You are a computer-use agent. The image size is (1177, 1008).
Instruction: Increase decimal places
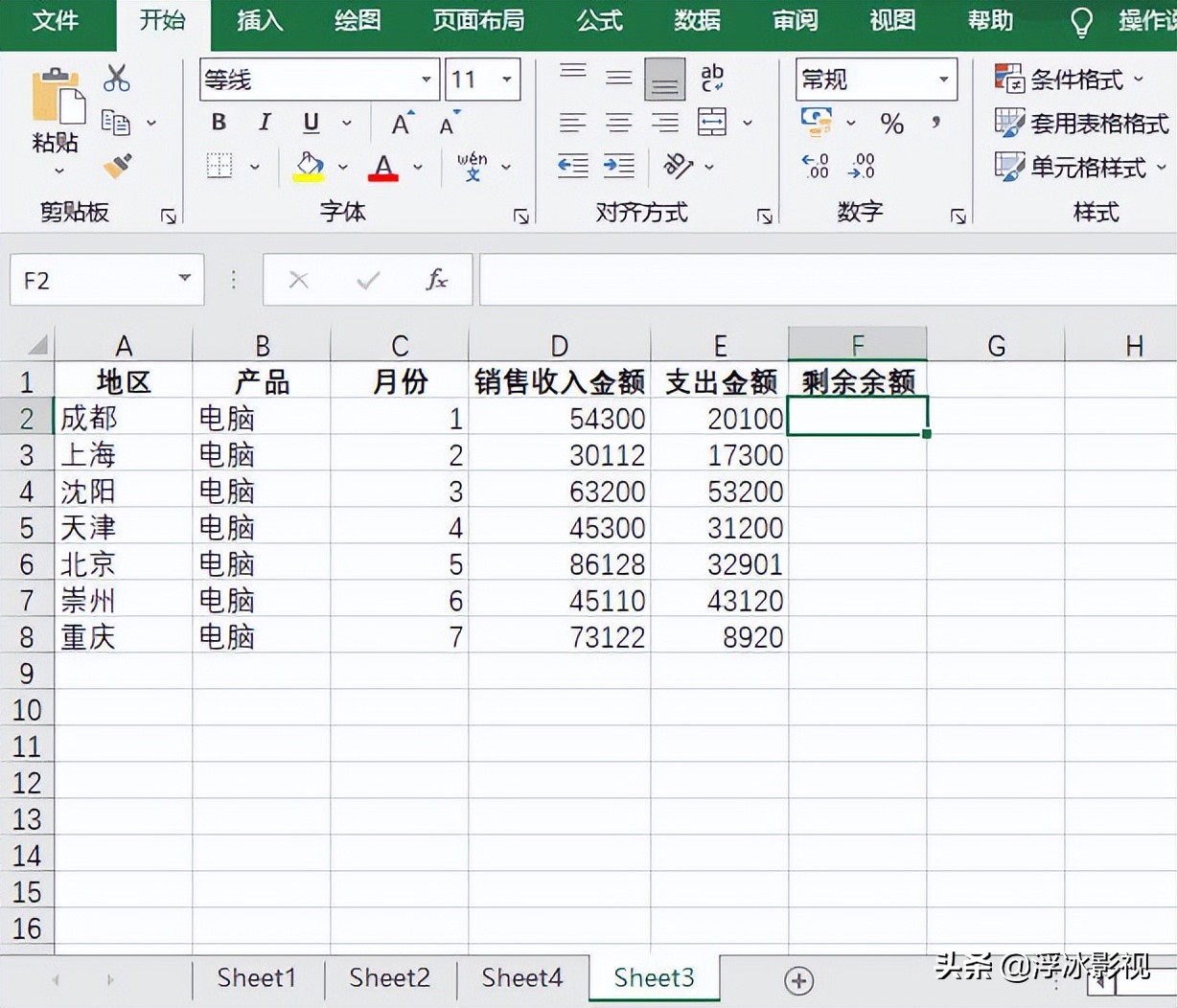pyautogui.click(x=816, y=167)
